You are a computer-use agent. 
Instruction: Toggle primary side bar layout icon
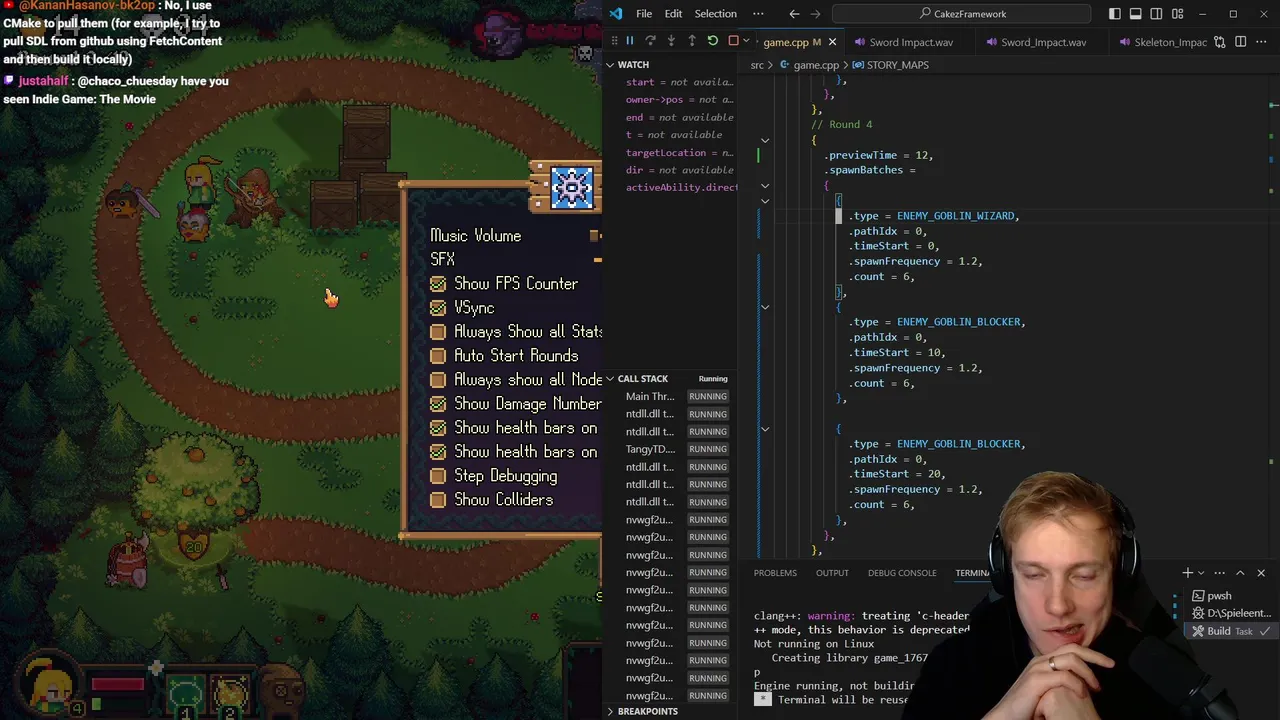1115,14
